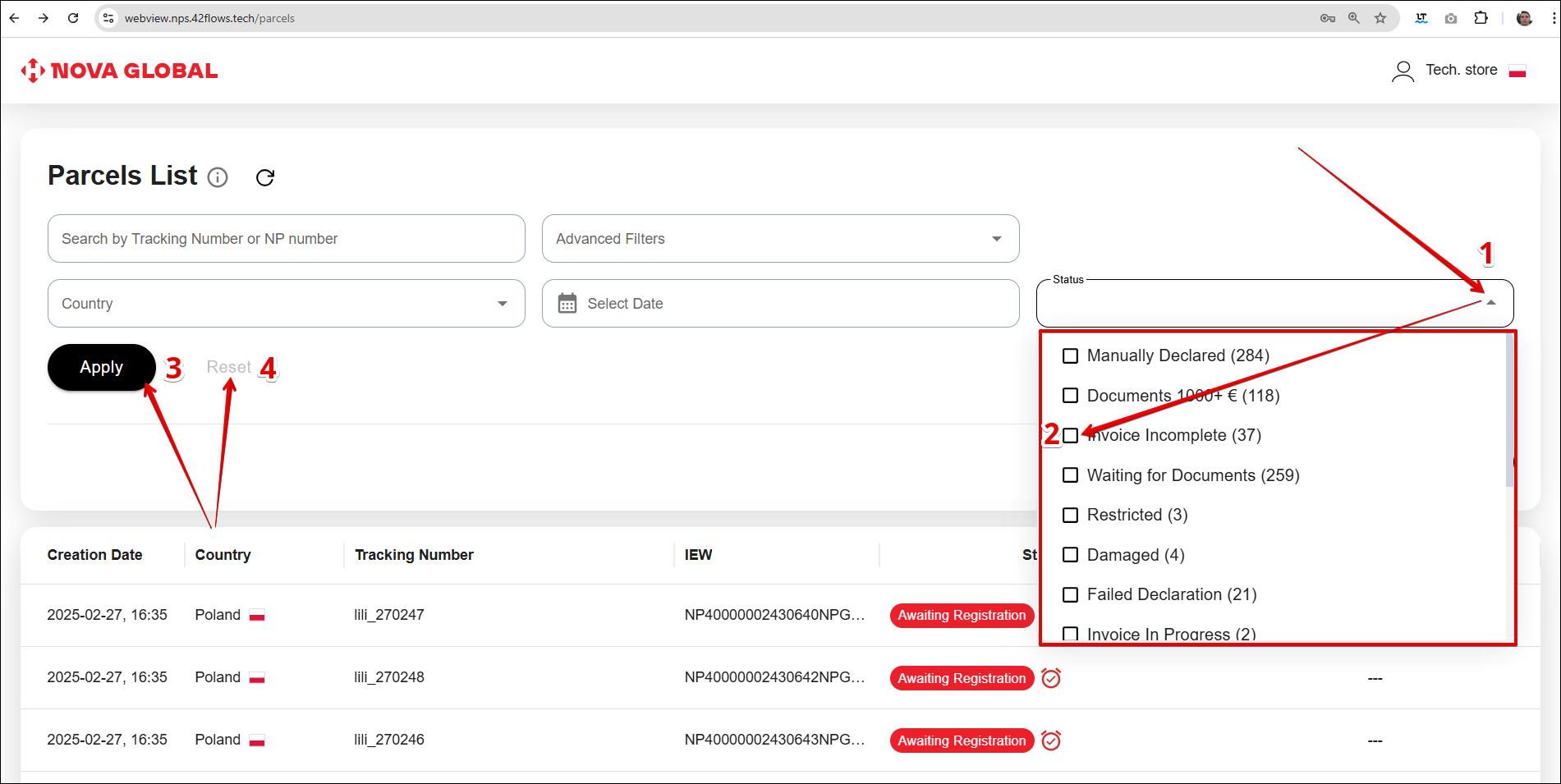
Task: Collapse the Status dropdown arrow
Action: (x=1491, y=303)
